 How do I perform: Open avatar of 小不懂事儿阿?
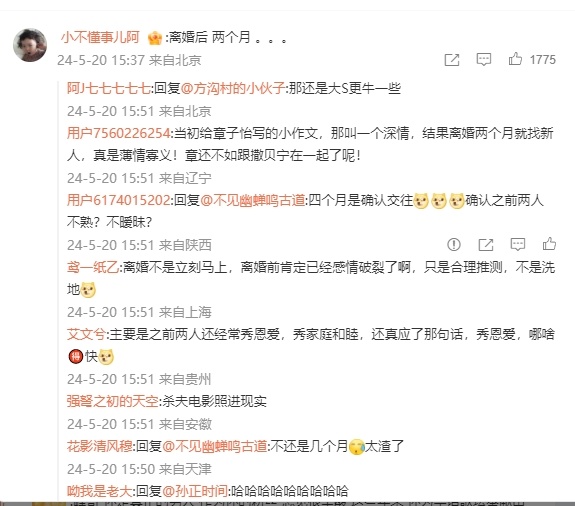30,45
